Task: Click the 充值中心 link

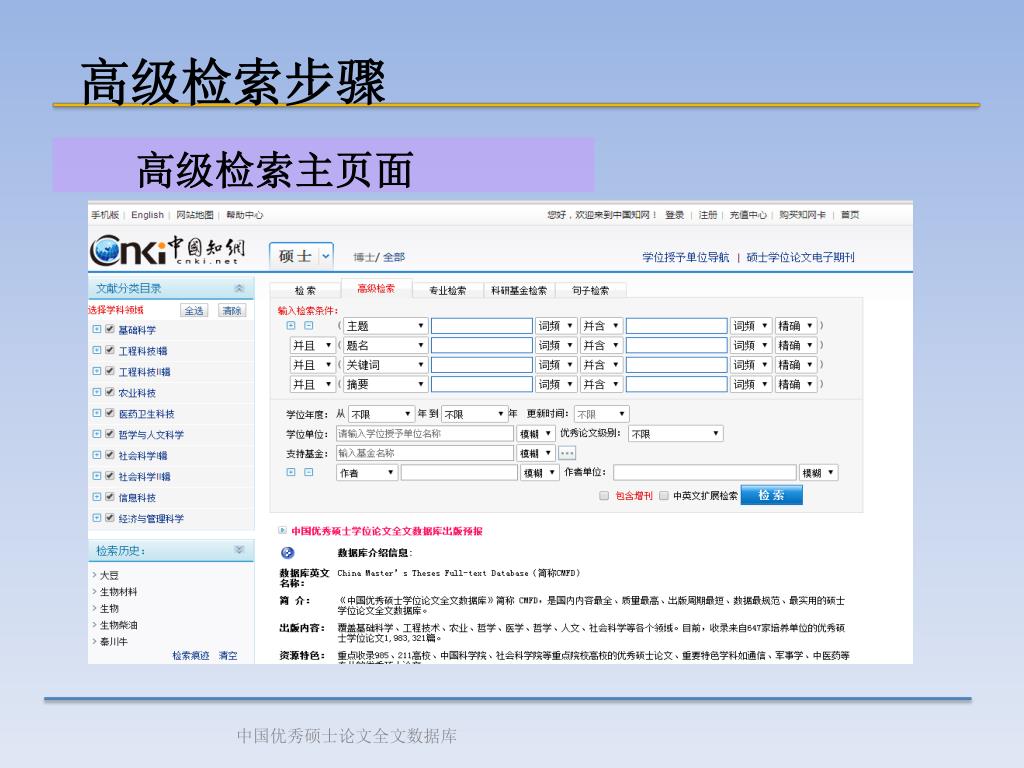Action: click(748, 215)
